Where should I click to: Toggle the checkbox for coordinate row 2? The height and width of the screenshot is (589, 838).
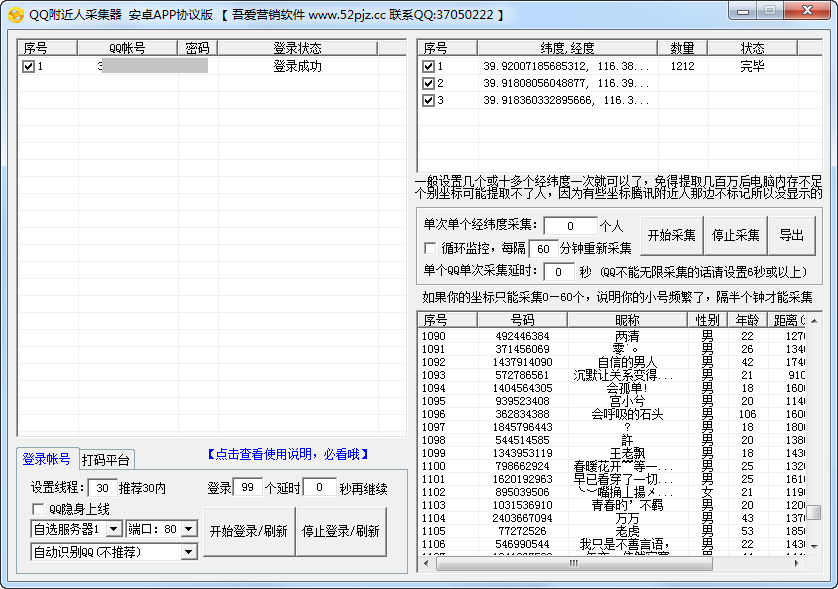tap(428, 84)
